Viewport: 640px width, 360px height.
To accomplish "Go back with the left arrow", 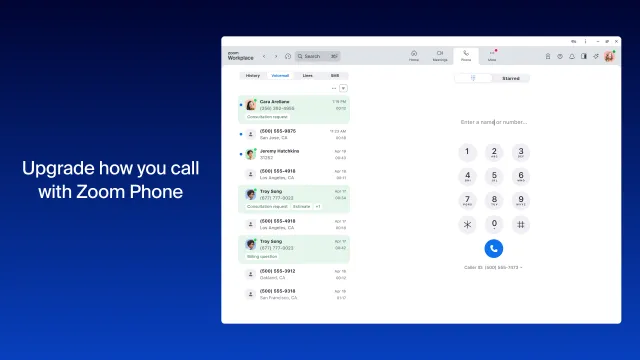I will [x=264, y=56].
